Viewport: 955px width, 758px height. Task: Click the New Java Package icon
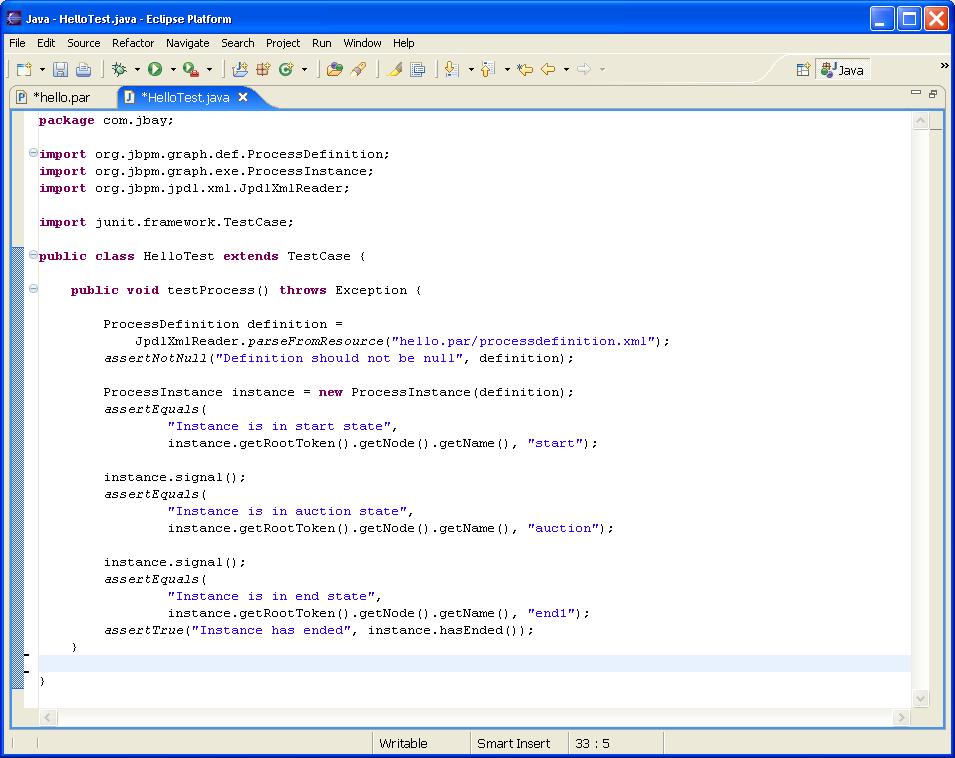click(x=263, y=69)
